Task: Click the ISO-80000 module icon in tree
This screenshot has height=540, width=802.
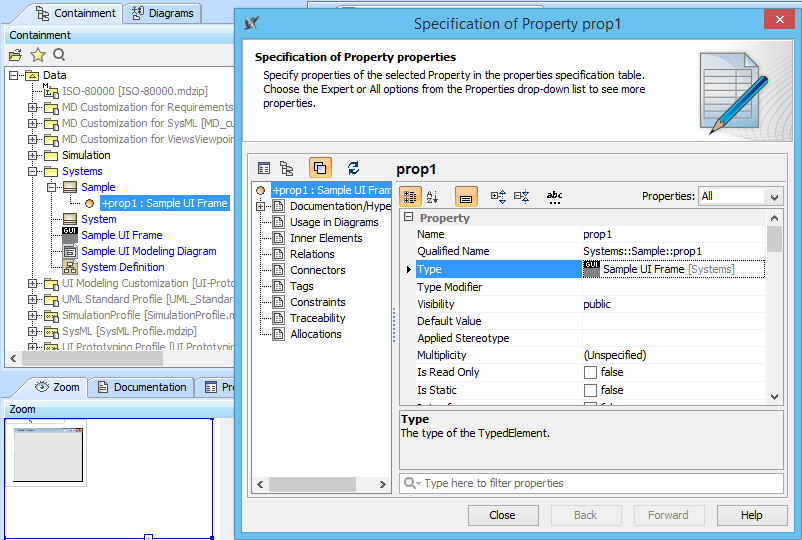Action: (x=51, y=91)
